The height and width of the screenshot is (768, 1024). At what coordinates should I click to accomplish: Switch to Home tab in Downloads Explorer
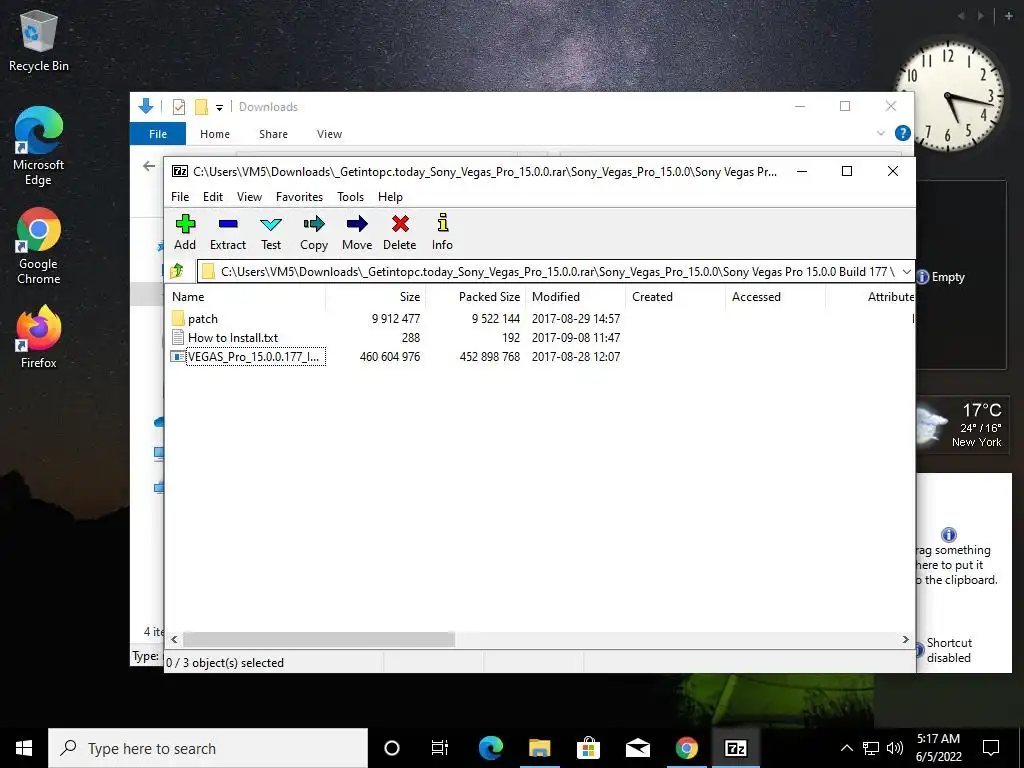click(x=215, y=134)
